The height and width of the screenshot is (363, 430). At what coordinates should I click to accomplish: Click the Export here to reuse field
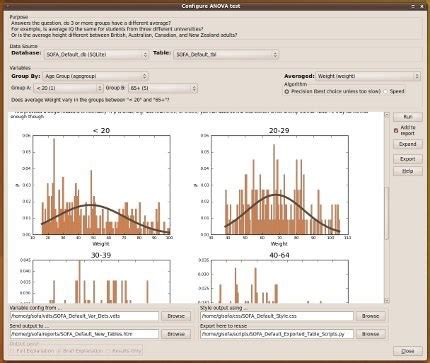[277, 334]
